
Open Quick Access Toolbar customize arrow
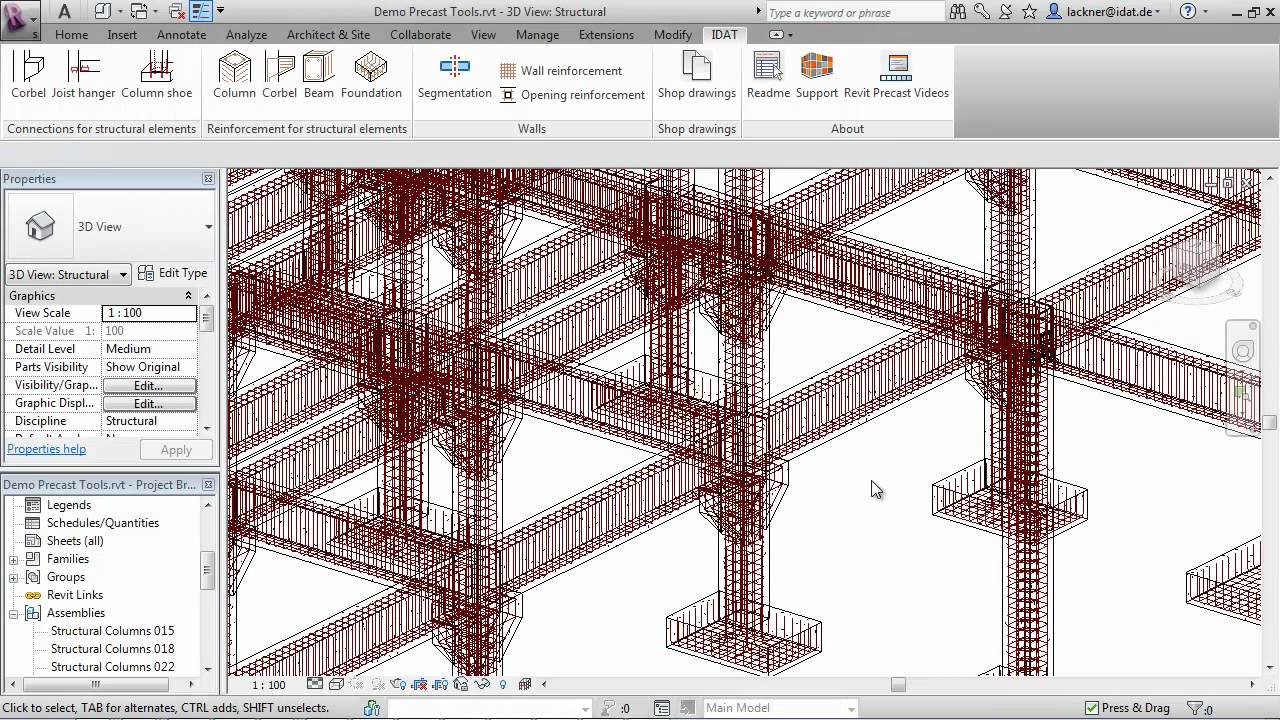pos(220,12)
